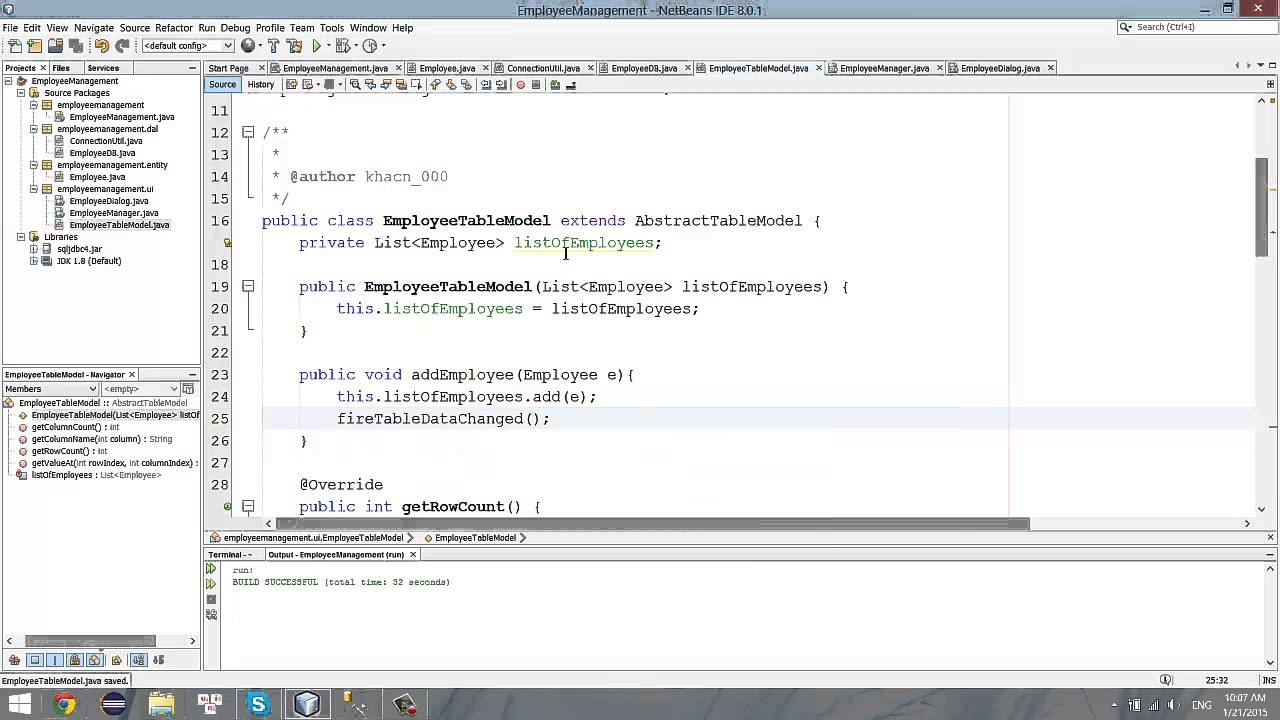Click the Stop Macro Recording icon
This screenshot has width=1280, height=720.
point(536,85)
